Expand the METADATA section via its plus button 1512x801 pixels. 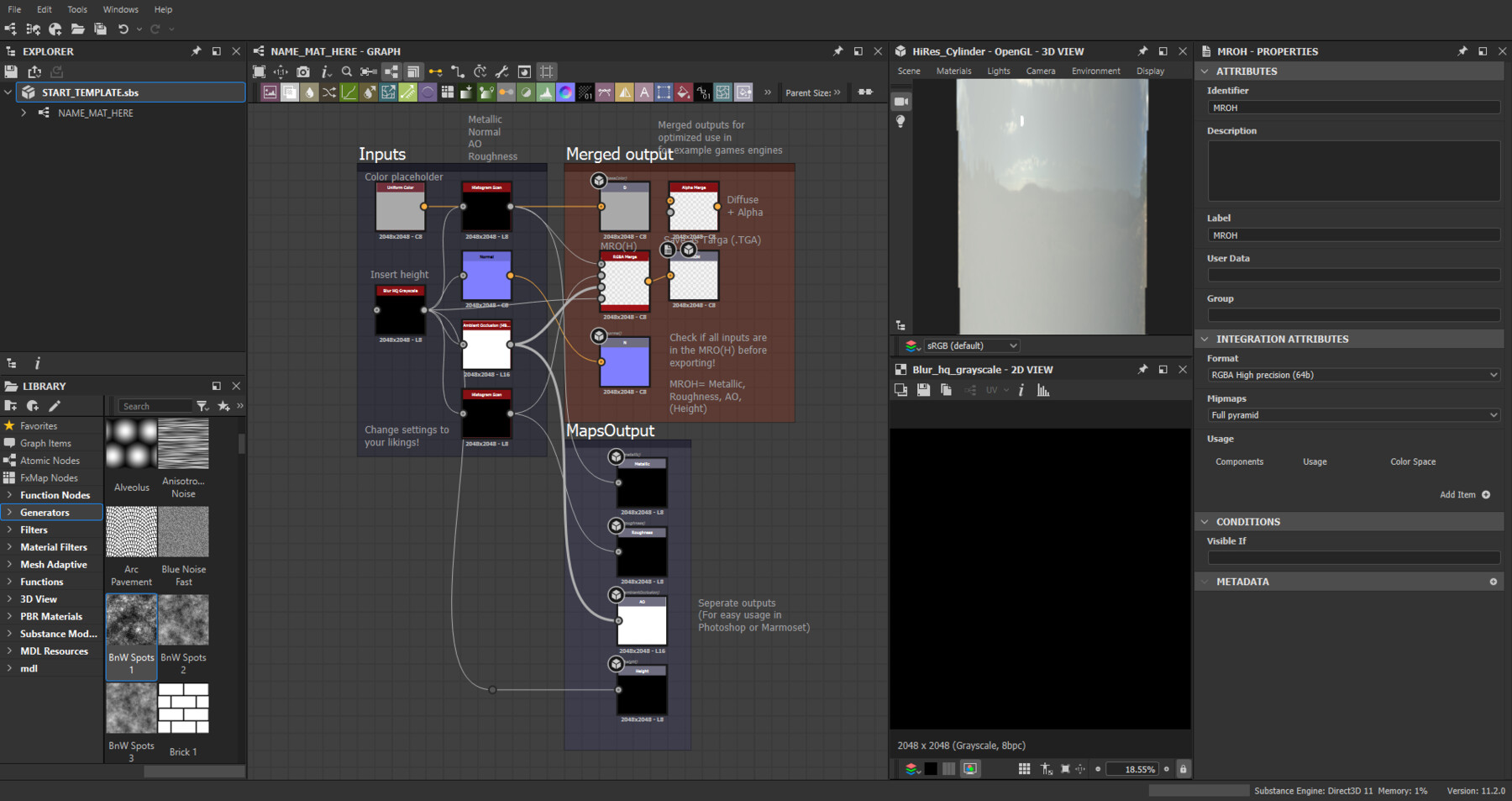click(1493, 581)
